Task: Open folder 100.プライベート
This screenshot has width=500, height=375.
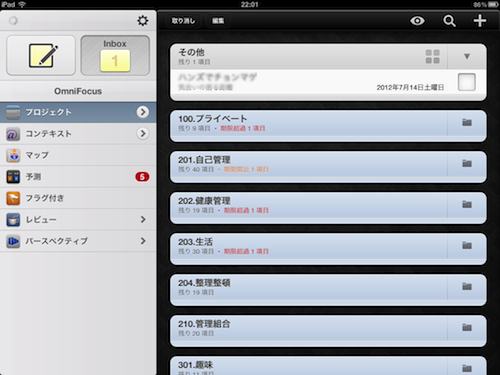Action: click(x=328, y=126)
